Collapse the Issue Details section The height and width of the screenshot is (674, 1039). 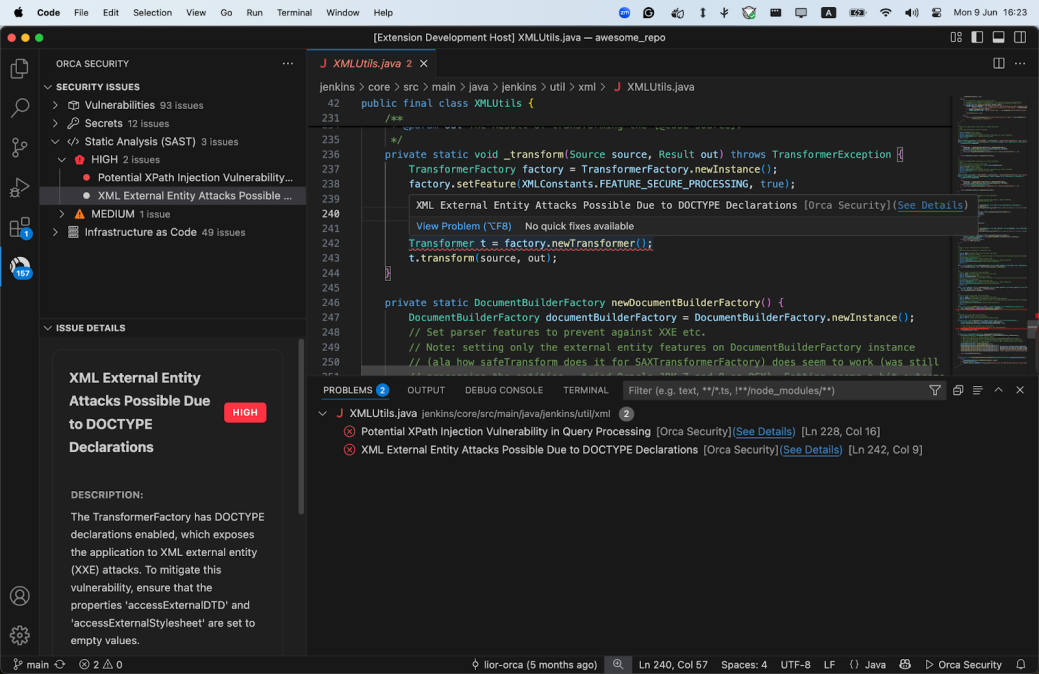click(48, 328)
